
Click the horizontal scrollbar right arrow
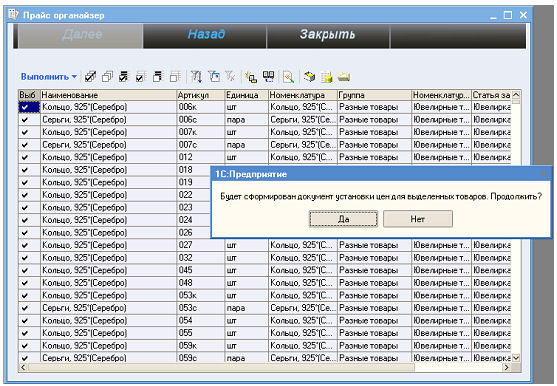(507, 368)
